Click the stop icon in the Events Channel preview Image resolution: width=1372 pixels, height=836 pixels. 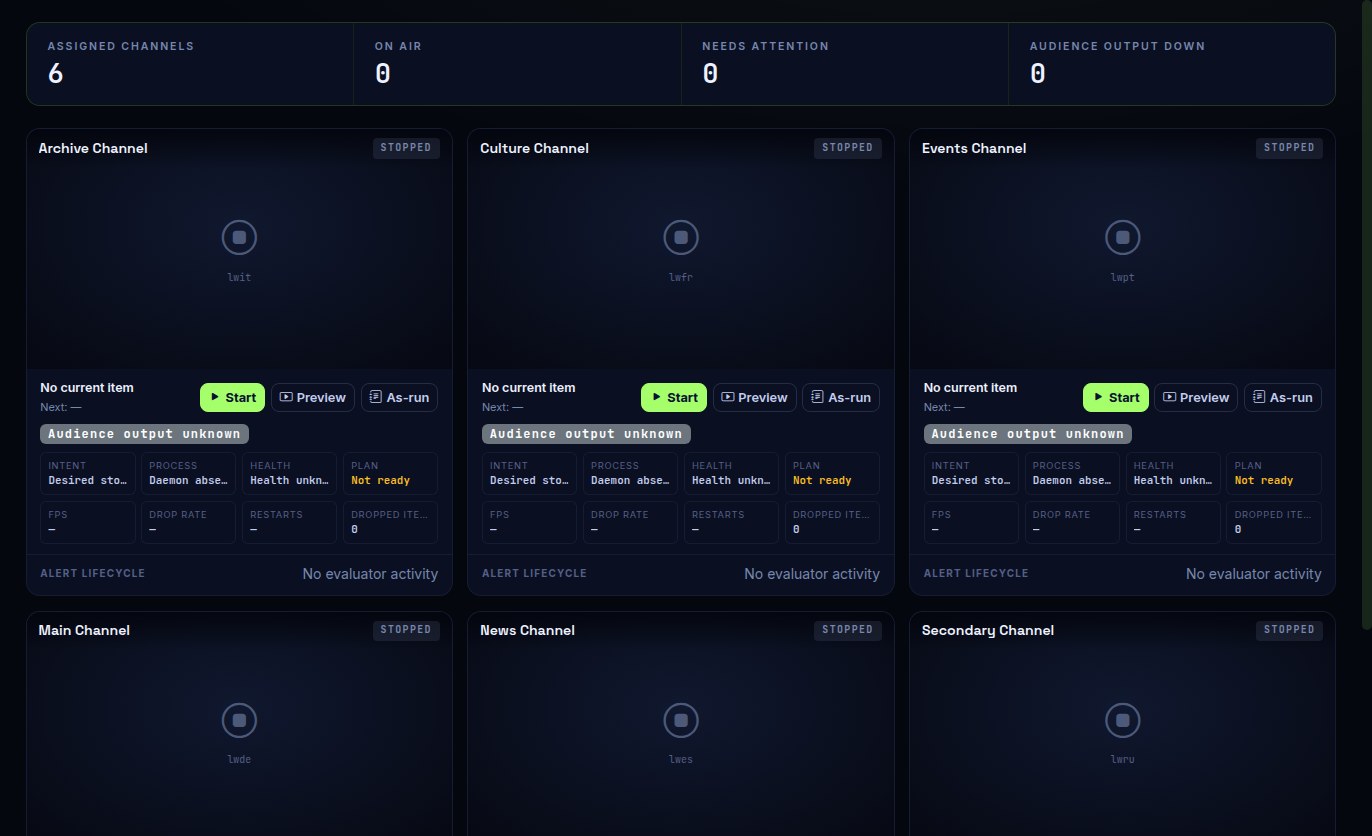click(x=1123, y=238)
